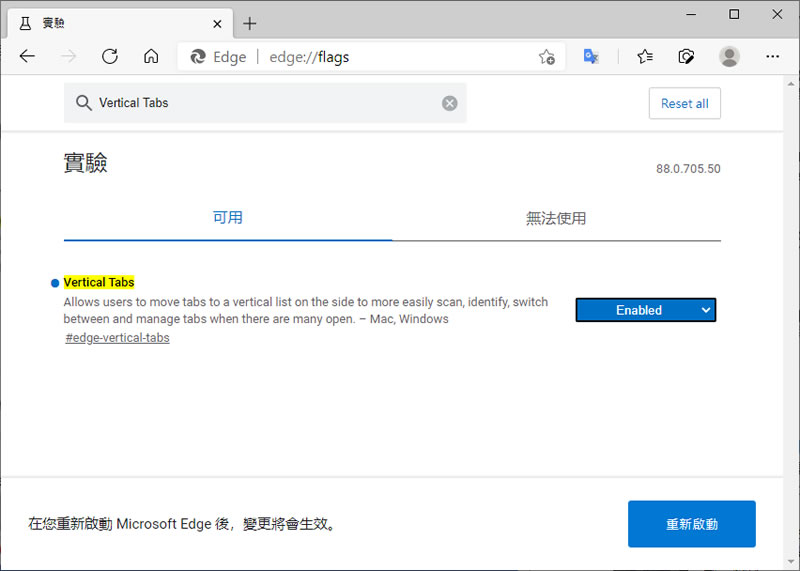The image size is (800, 571).
Task: Open the Settings and more menu
Action: click(x=772, y=56)
